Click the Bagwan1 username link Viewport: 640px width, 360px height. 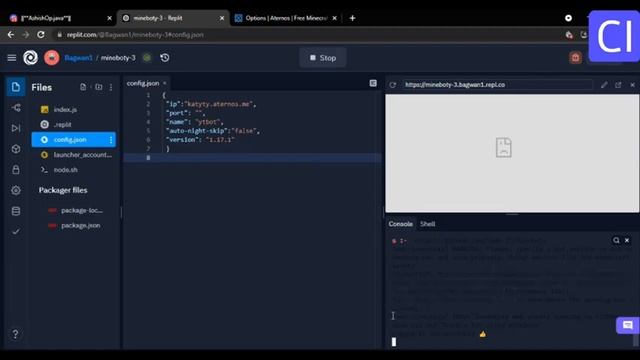click(78, 58)
